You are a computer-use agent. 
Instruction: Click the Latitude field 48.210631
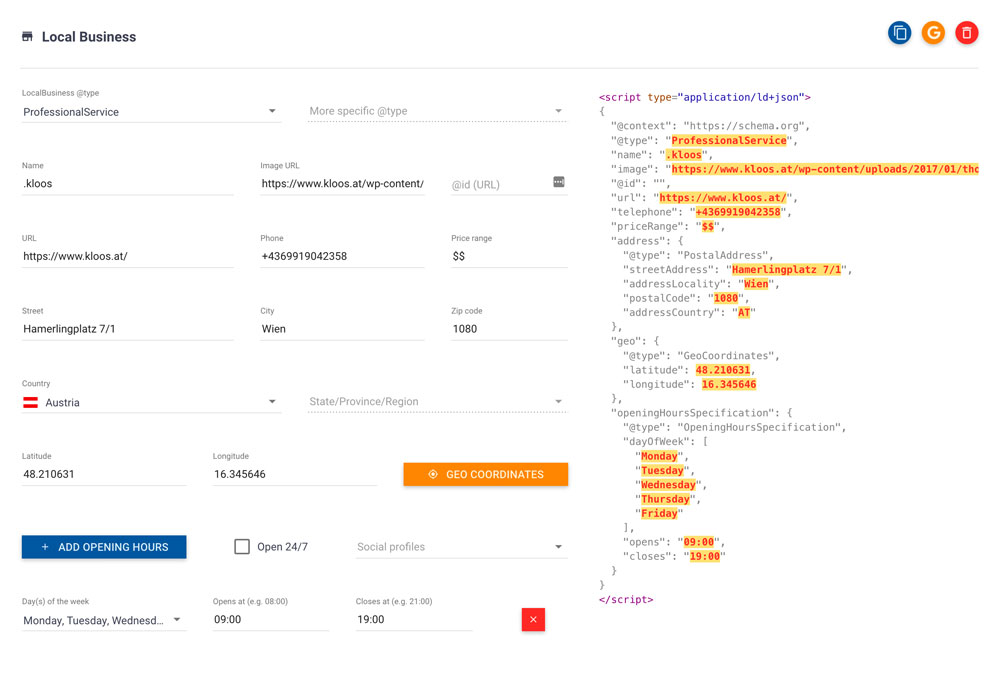tap(104, 474)
